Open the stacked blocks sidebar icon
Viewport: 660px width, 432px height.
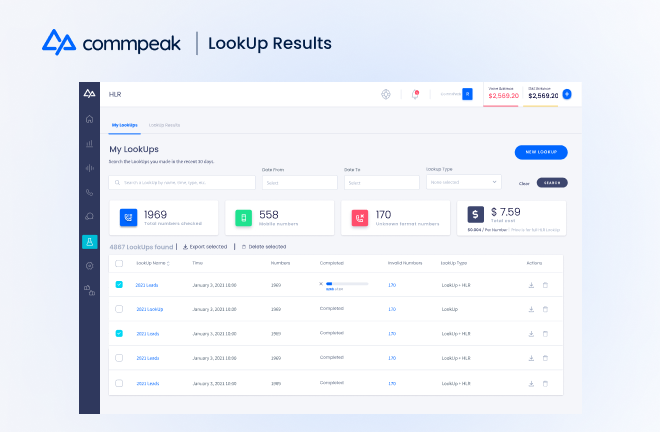pos(89,290)
